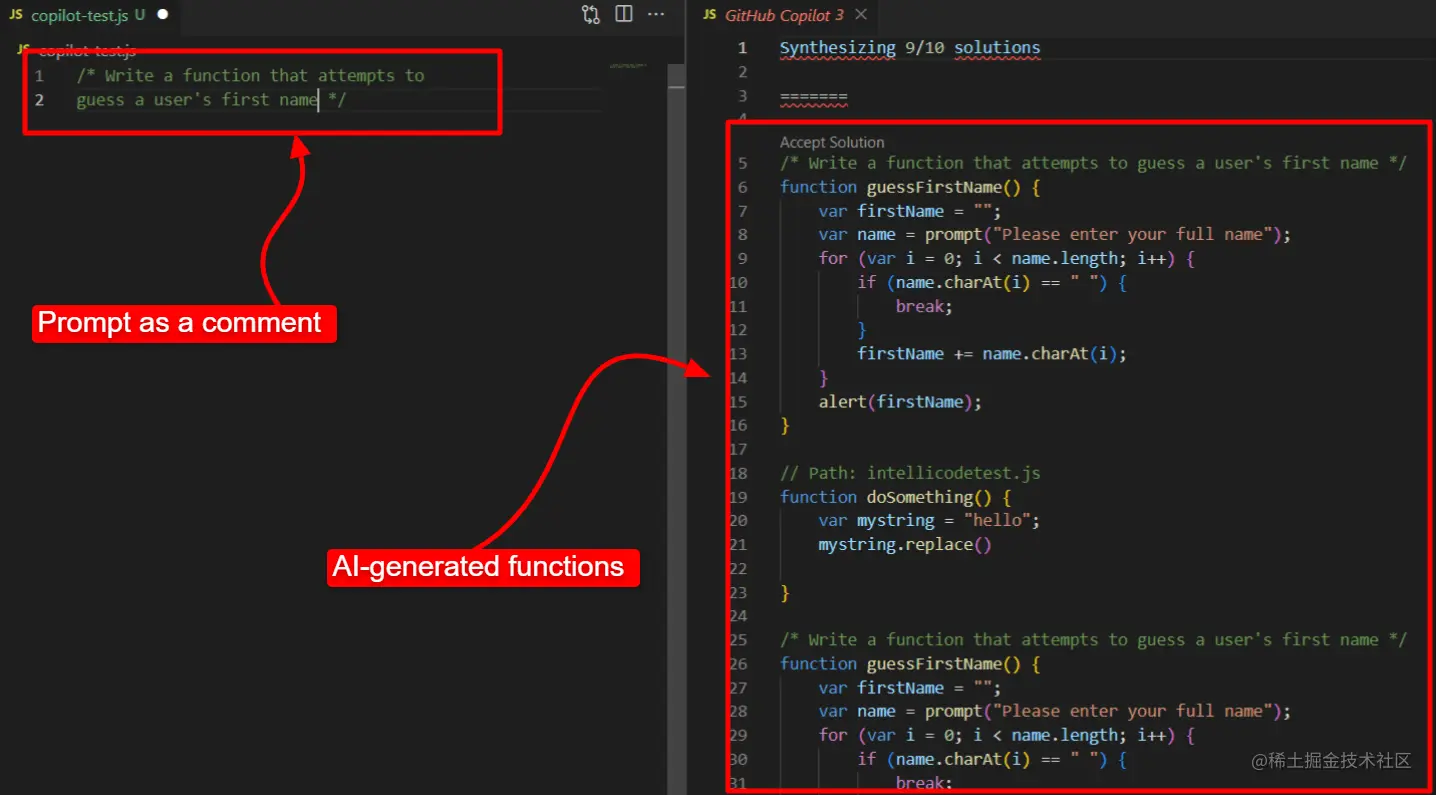Viewport: 1436px width, 795px height.
Task: Click the prompt statement on line 28
Action: pyautogui.click(x=1055, y=712)
